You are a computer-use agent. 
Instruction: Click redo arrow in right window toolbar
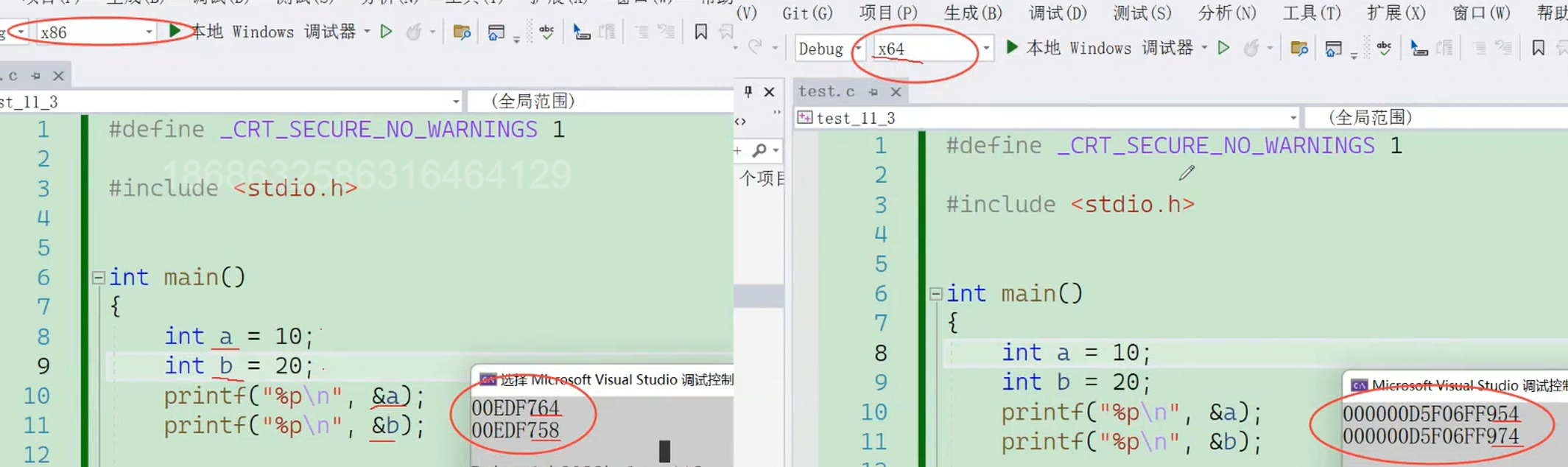click(x=755, y=47)
